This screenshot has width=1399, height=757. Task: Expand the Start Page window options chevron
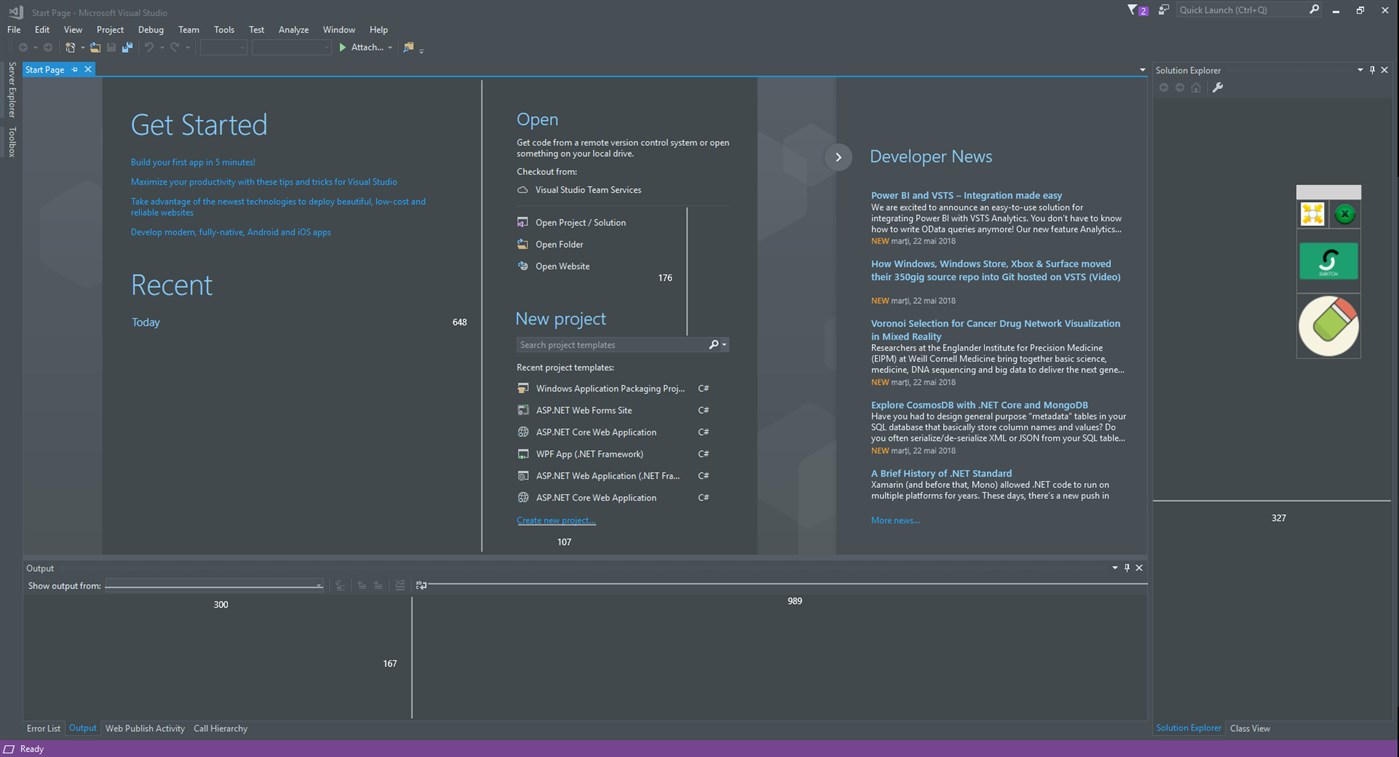(x=1142, y=69)
